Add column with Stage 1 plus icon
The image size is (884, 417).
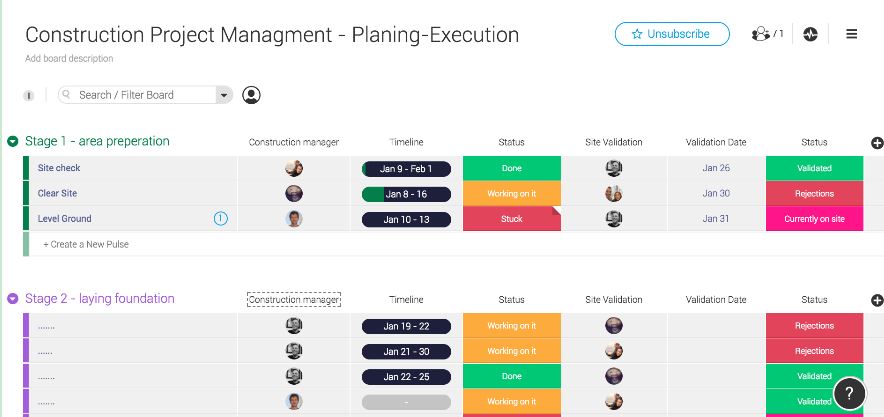click(877, 143)
